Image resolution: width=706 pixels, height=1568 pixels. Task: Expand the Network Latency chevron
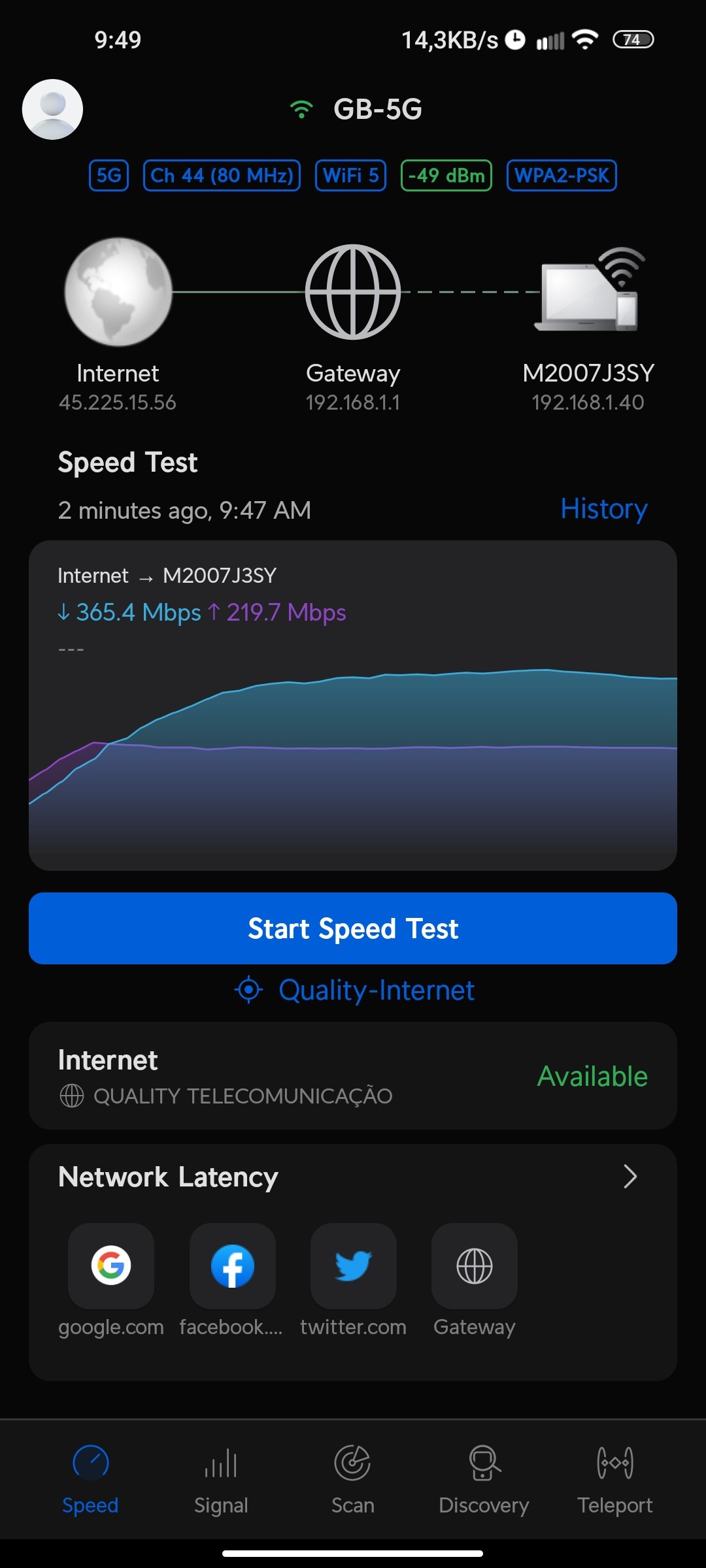coord(630,1177)
